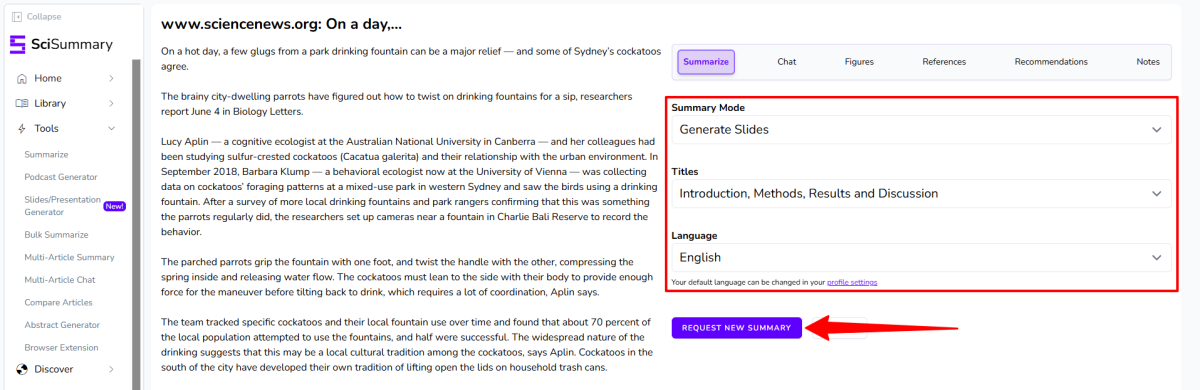Open the profile settings link
The height and width of the screenshot is (390, 1200).
[852, 282]
